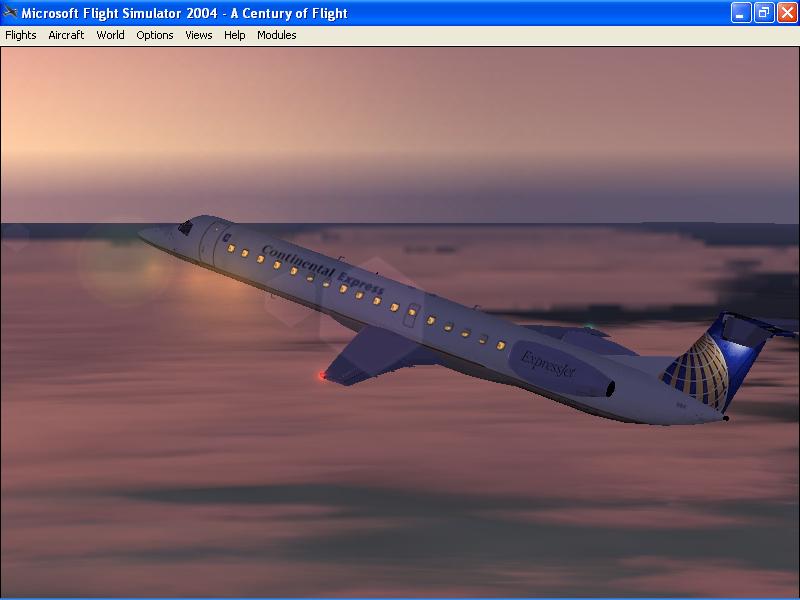800x600 pixels.
Task: Restore down the Flight Simulator window
Action: [764, 13]
